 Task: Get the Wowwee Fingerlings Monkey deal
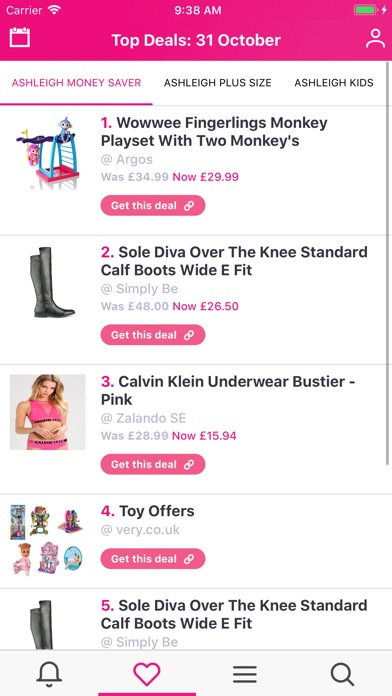coord(153,206)
